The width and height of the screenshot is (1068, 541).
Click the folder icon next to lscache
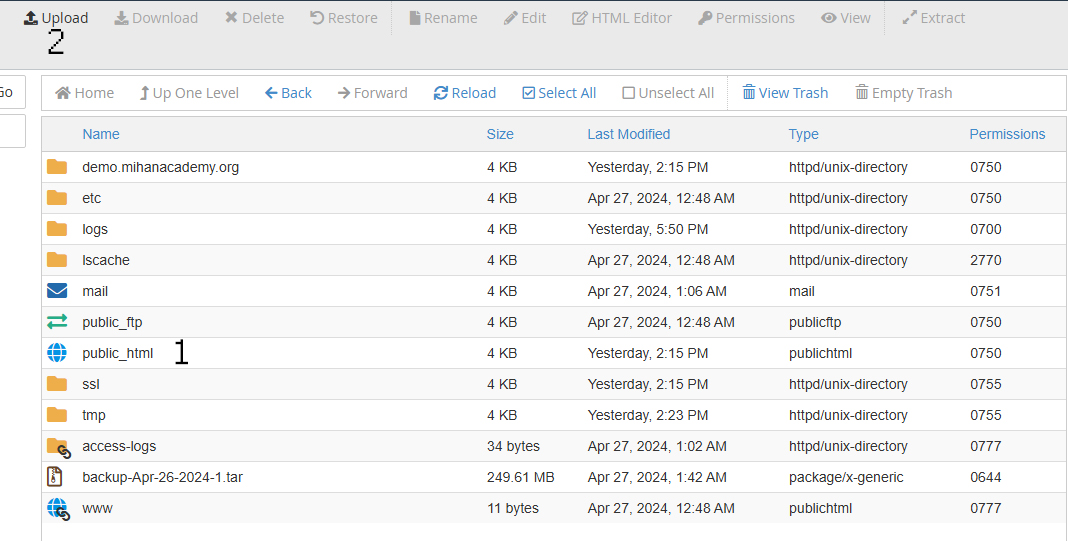click(x=57, y=260)
